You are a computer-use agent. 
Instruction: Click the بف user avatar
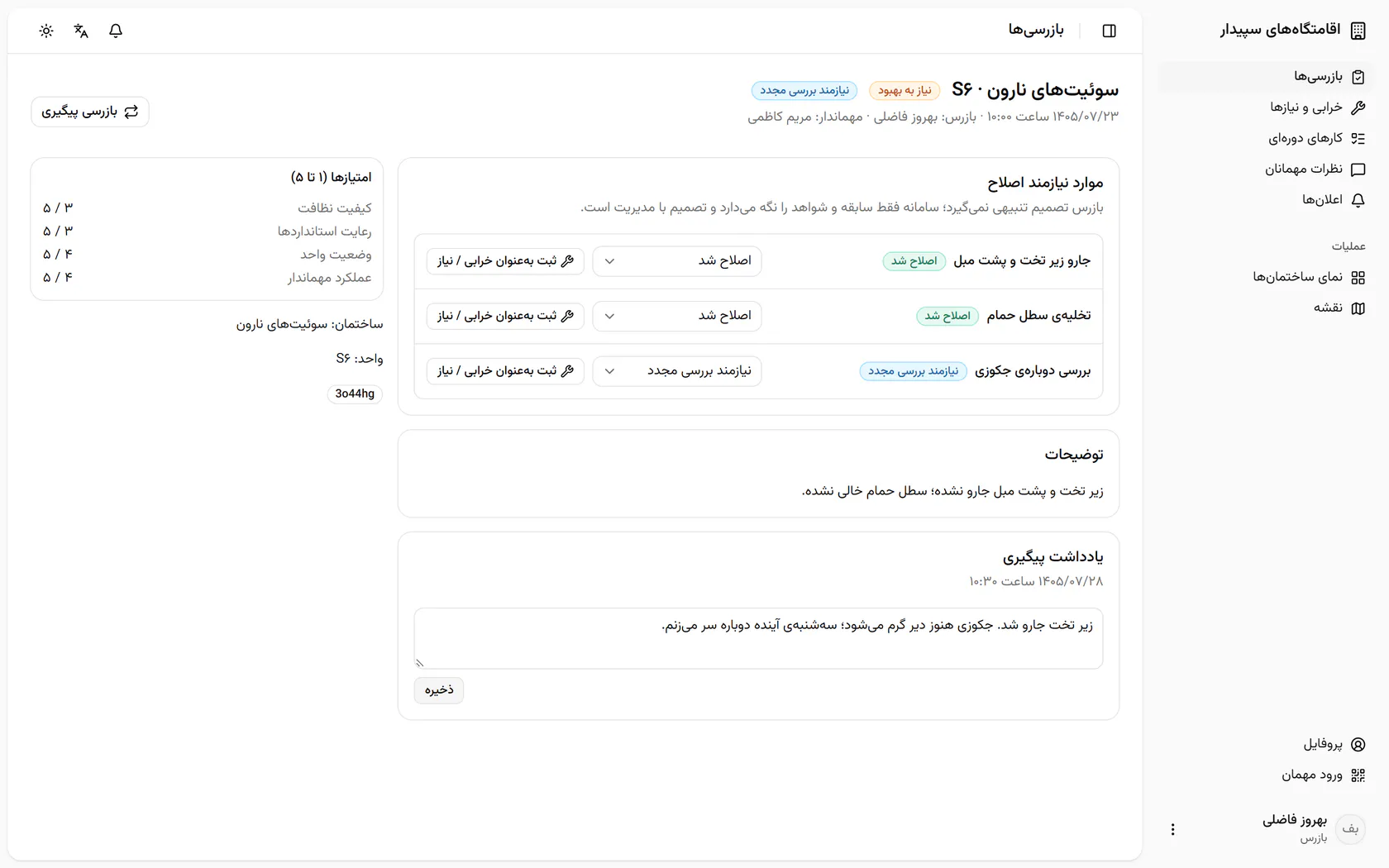(1351, 828)
